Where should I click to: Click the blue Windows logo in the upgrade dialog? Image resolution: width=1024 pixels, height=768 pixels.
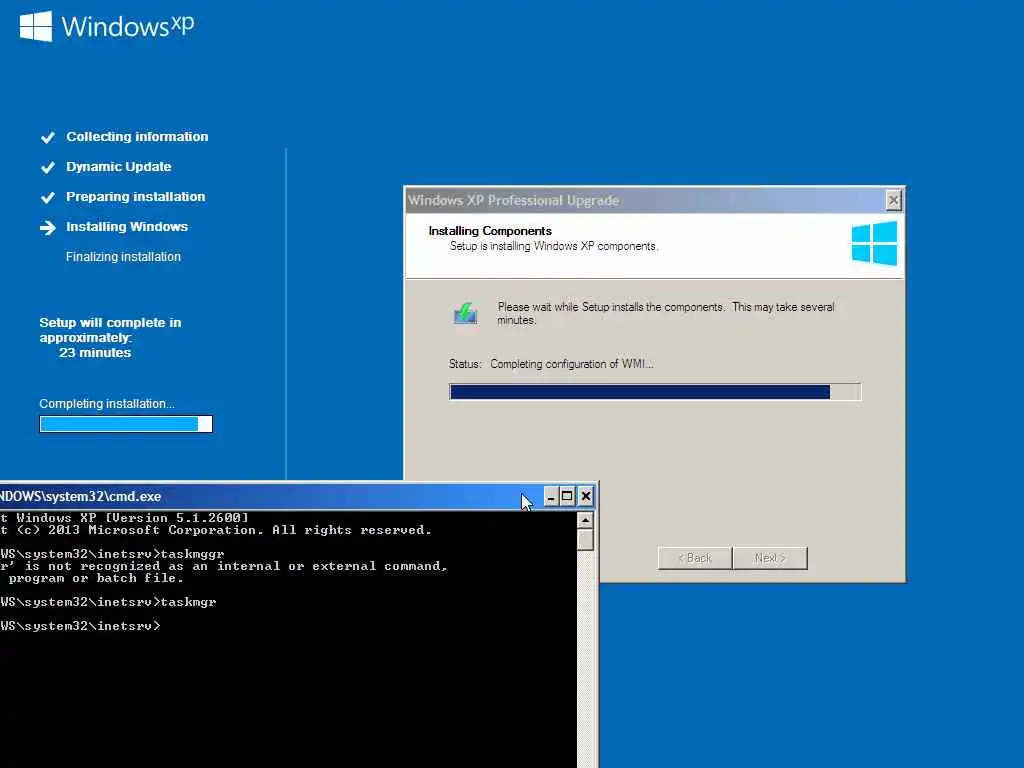click(874, 244)
